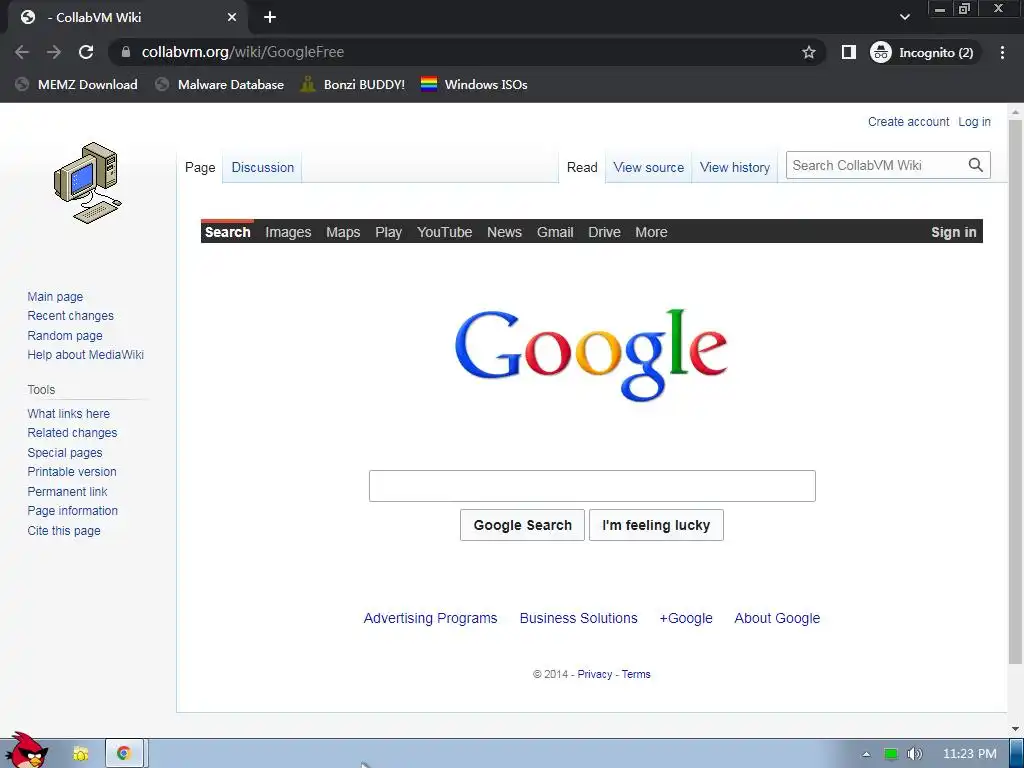This screenshot has height=768, width=1024.
Task: Open the Privacy footer link
Action: [x=594, y=674]
